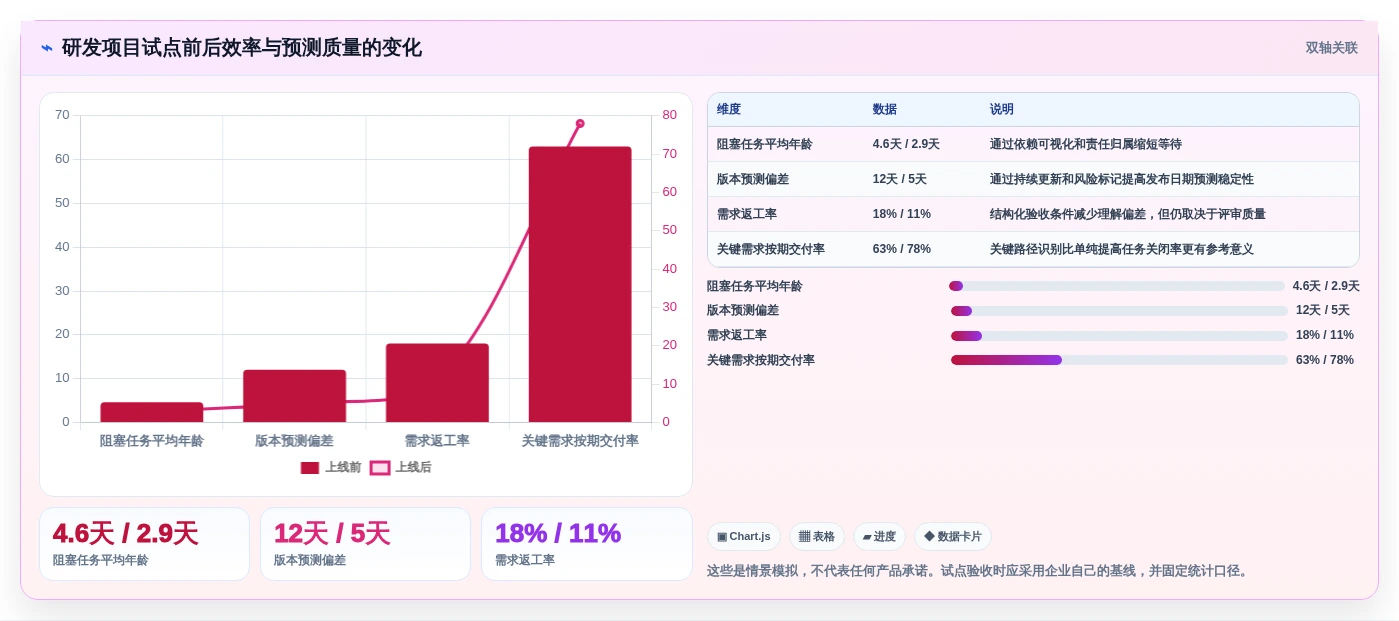Click the 4.6天 / 2.9天 table cell
The width and height of the screenshot is (1399, 621).
coord(906,144)
